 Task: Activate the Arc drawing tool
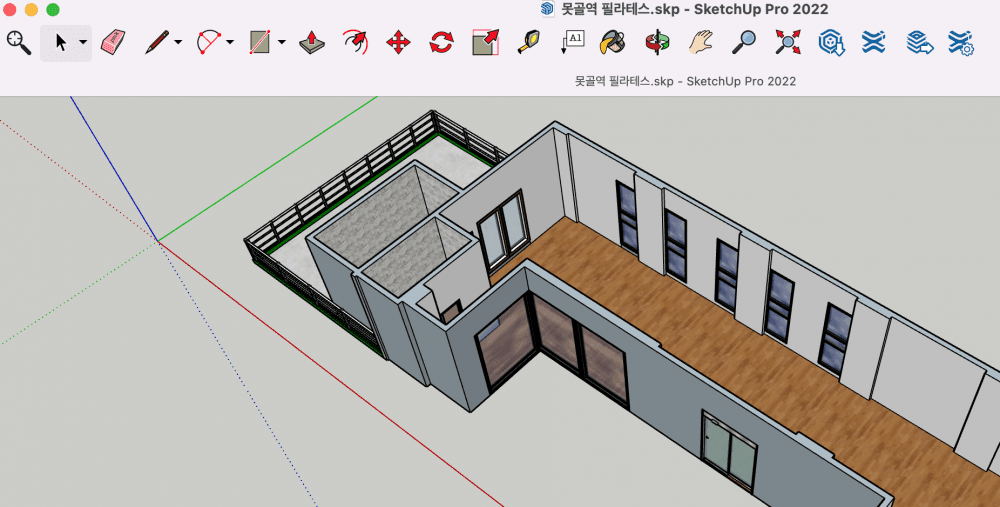coord(209,43)
